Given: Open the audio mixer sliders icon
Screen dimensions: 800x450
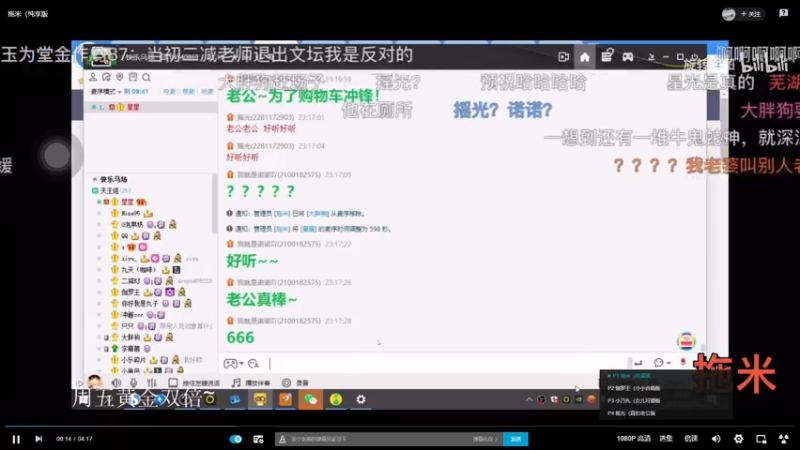Looking at the screenshot, I should click(x=152, y=383).
